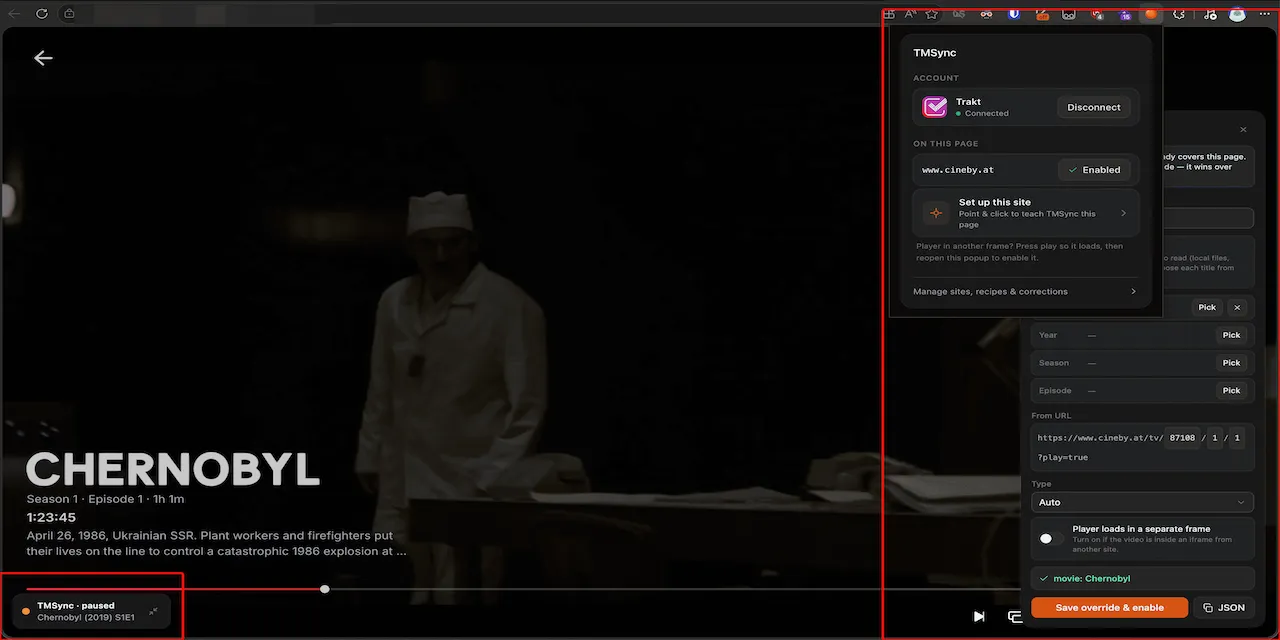Pick the title field in the top row
This screenshot has width=1280, height=640.
[1207, 308]
